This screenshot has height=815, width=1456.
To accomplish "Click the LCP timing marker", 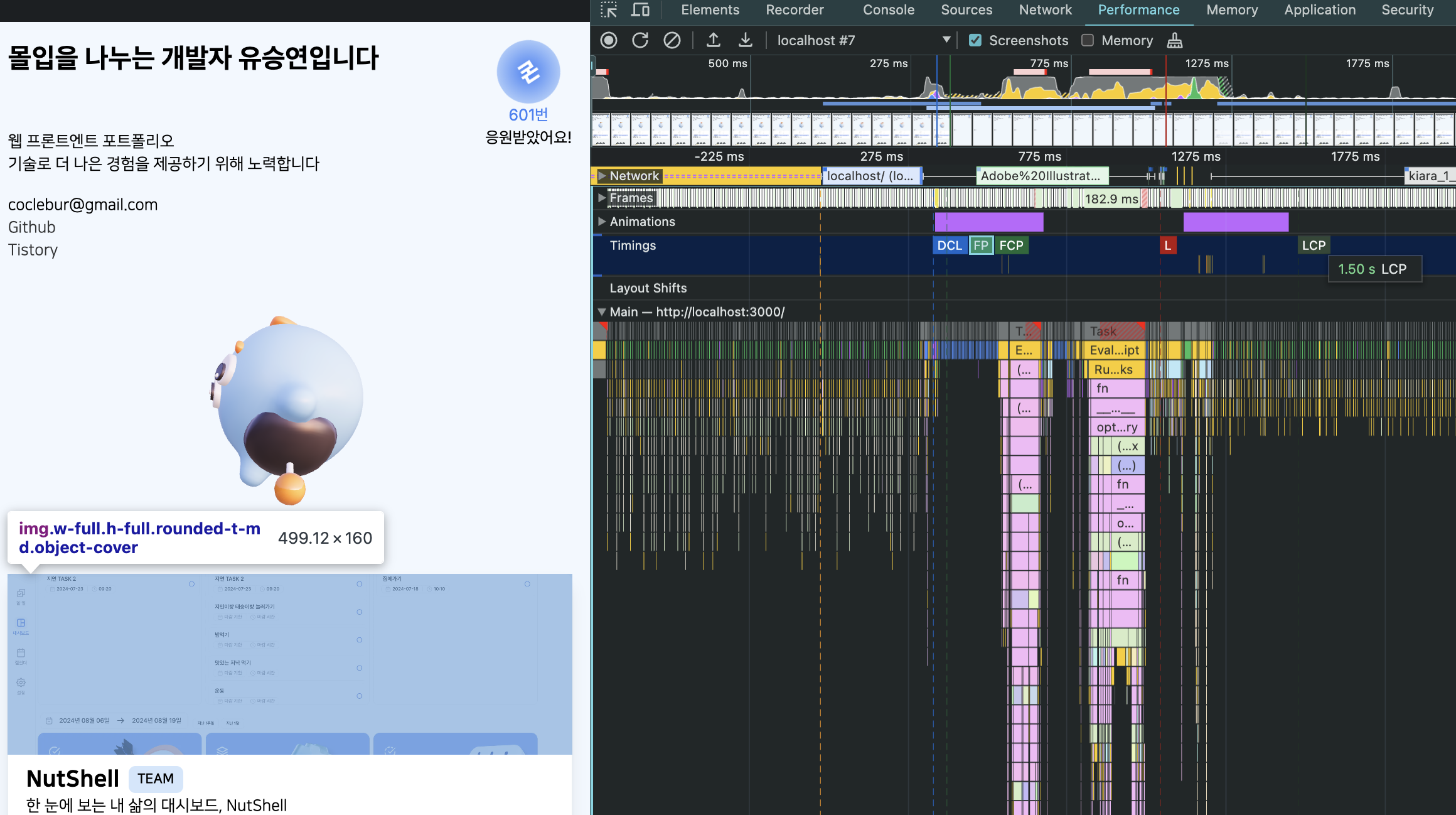I will (1313, 246).
